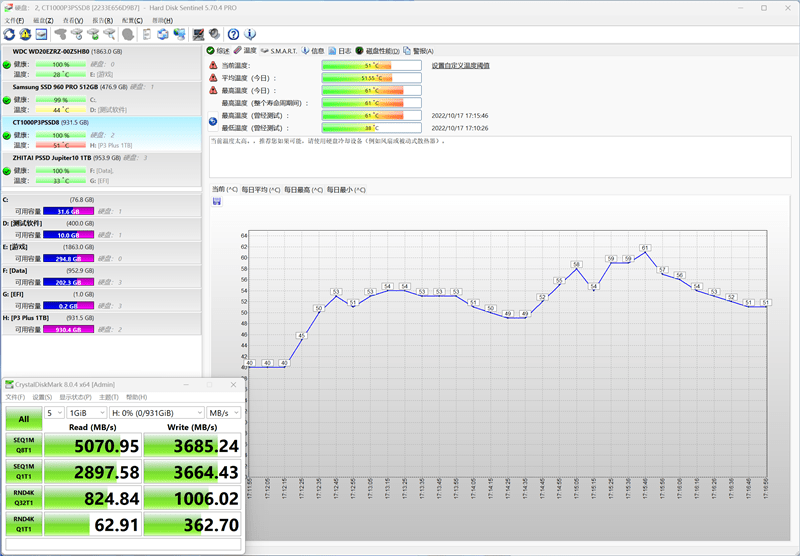This screenshot has width=800, height=556.
Task: Select the 每日平均 (°C) graph tab
Action: click(261, 190)
